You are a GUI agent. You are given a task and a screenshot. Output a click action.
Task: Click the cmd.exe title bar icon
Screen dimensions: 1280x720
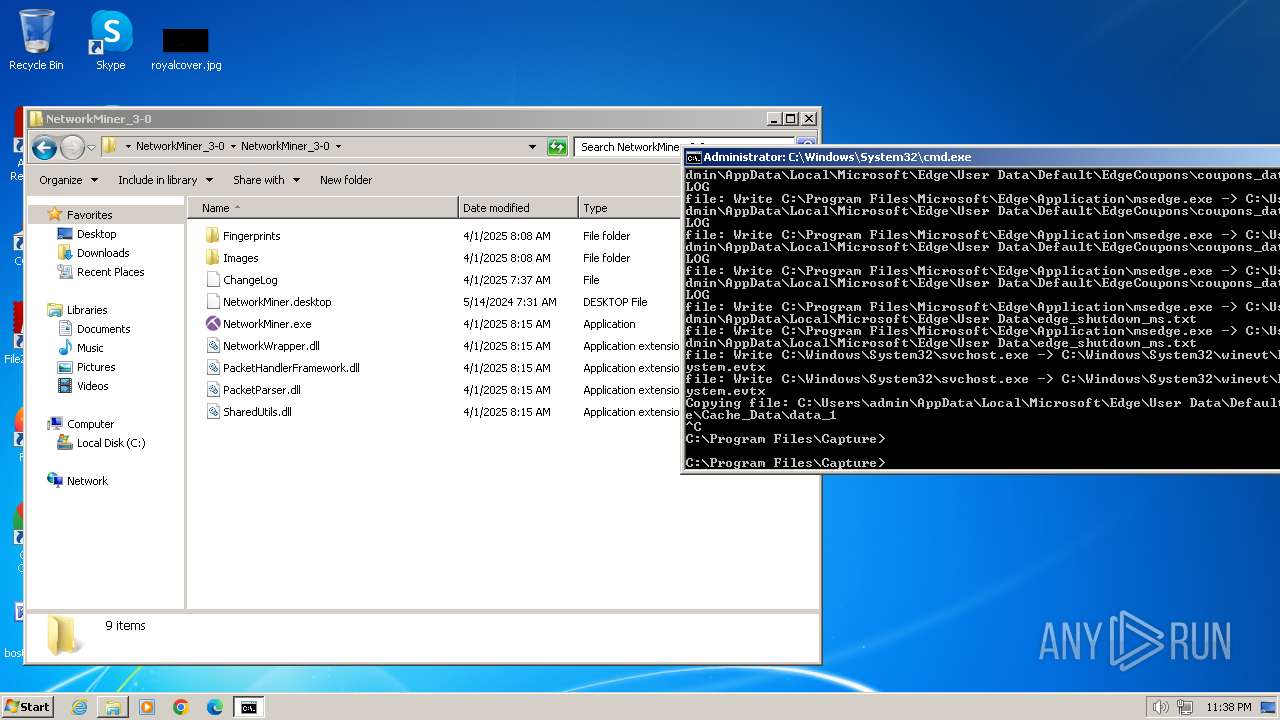[693, 157]
